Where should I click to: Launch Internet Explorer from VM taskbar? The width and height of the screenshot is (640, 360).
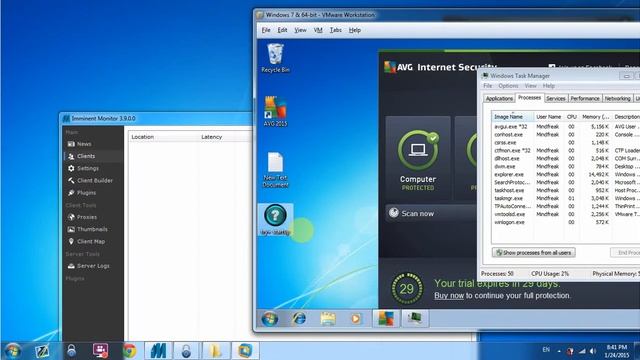coord(299,318)
